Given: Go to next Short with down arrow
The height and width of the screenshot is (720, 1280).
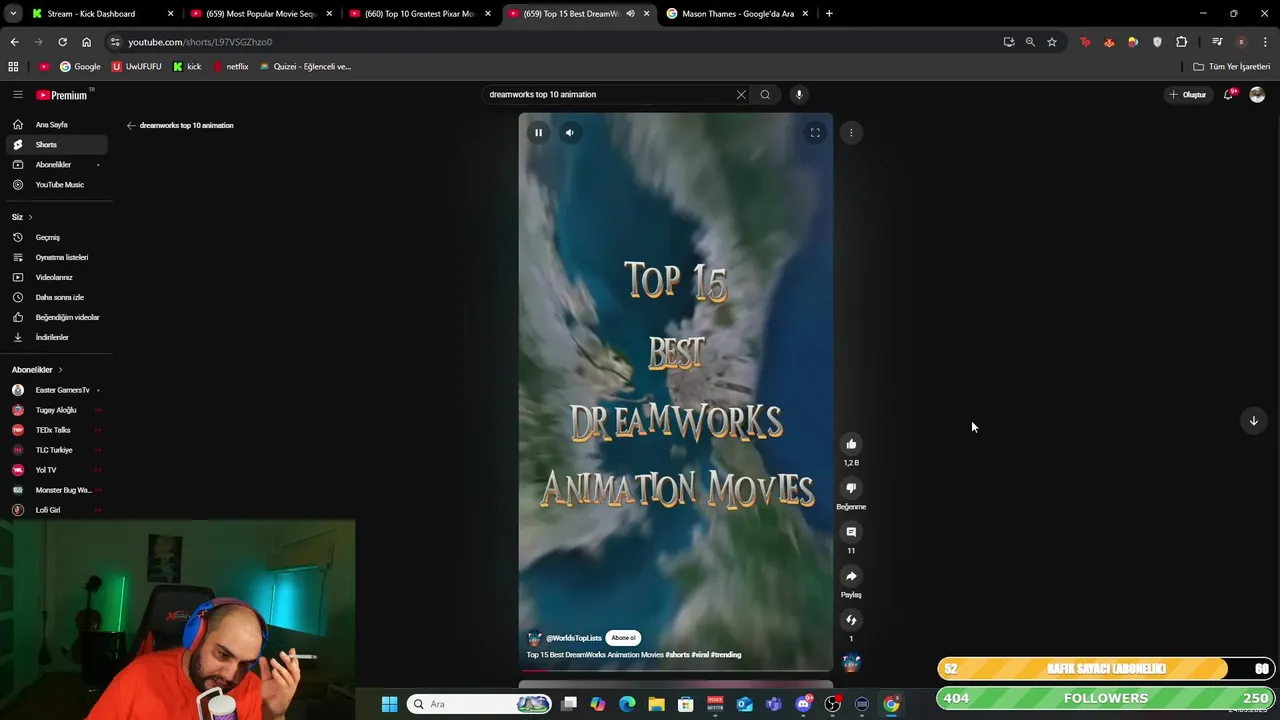Looking at the screenshot, I should (x=1253, y=421).
